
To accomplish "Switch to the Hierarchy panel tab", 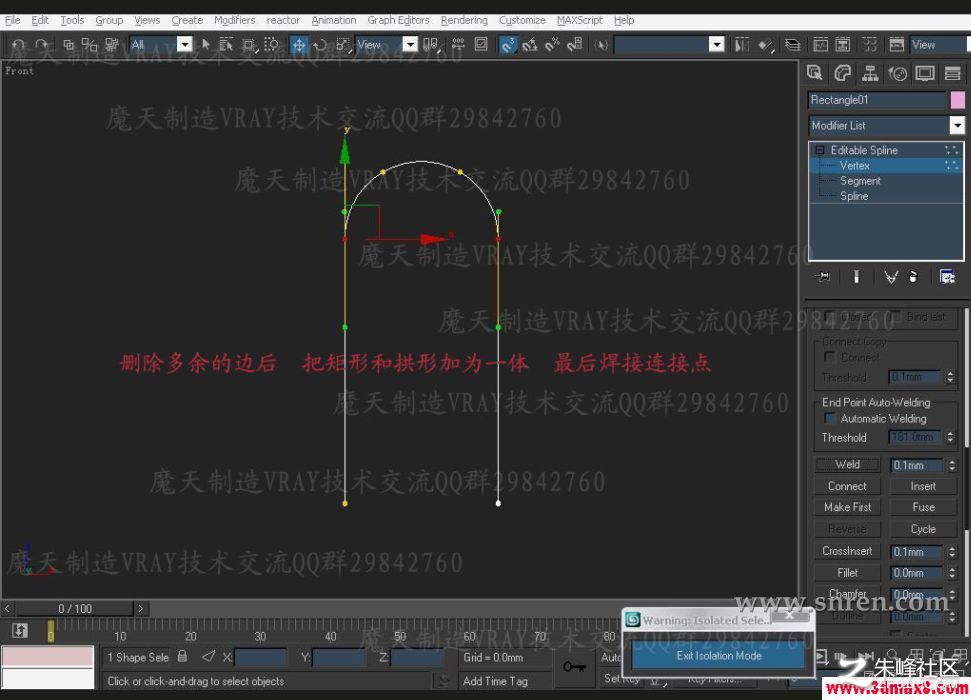I will (870, 74).
